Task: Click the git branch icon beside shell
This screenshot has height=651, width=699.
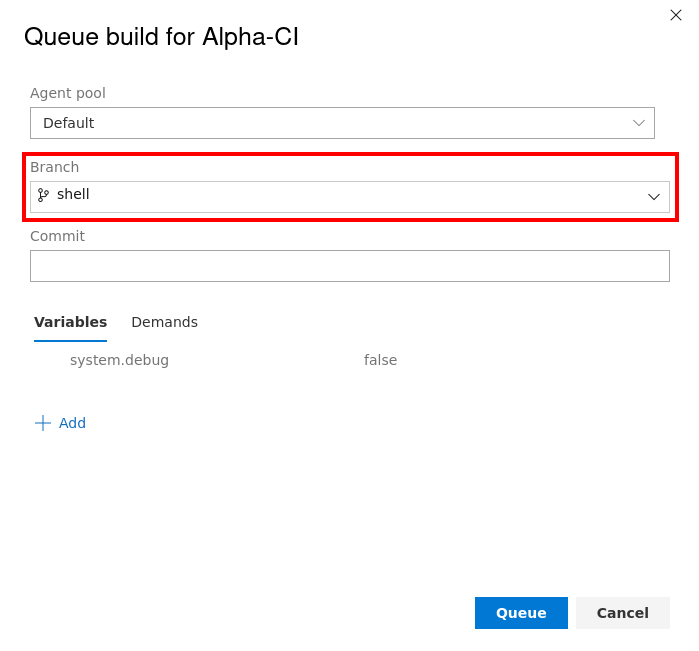Action: coord(43,195)
